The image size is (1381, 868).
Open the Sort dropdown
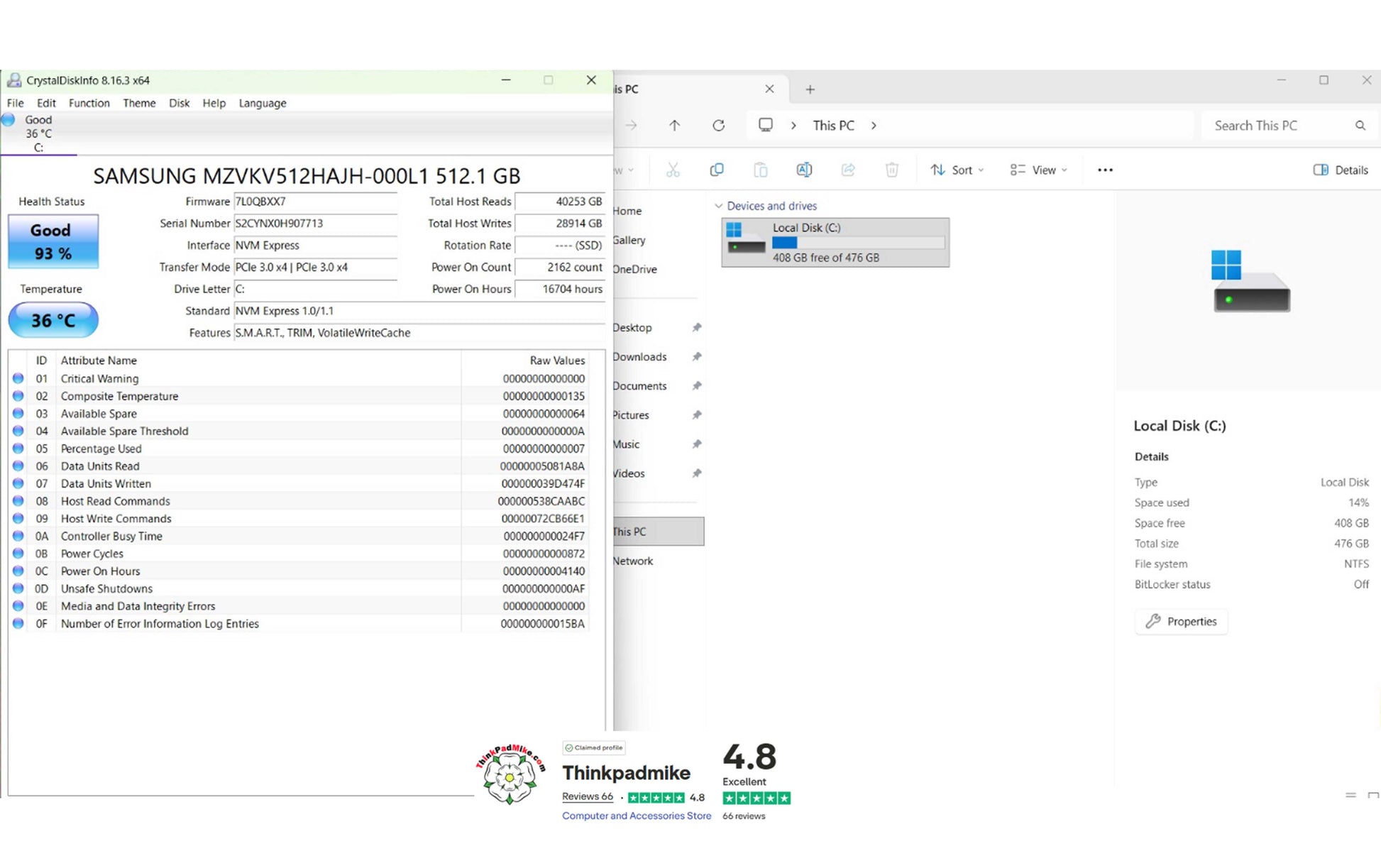click(x=957, y=170)
